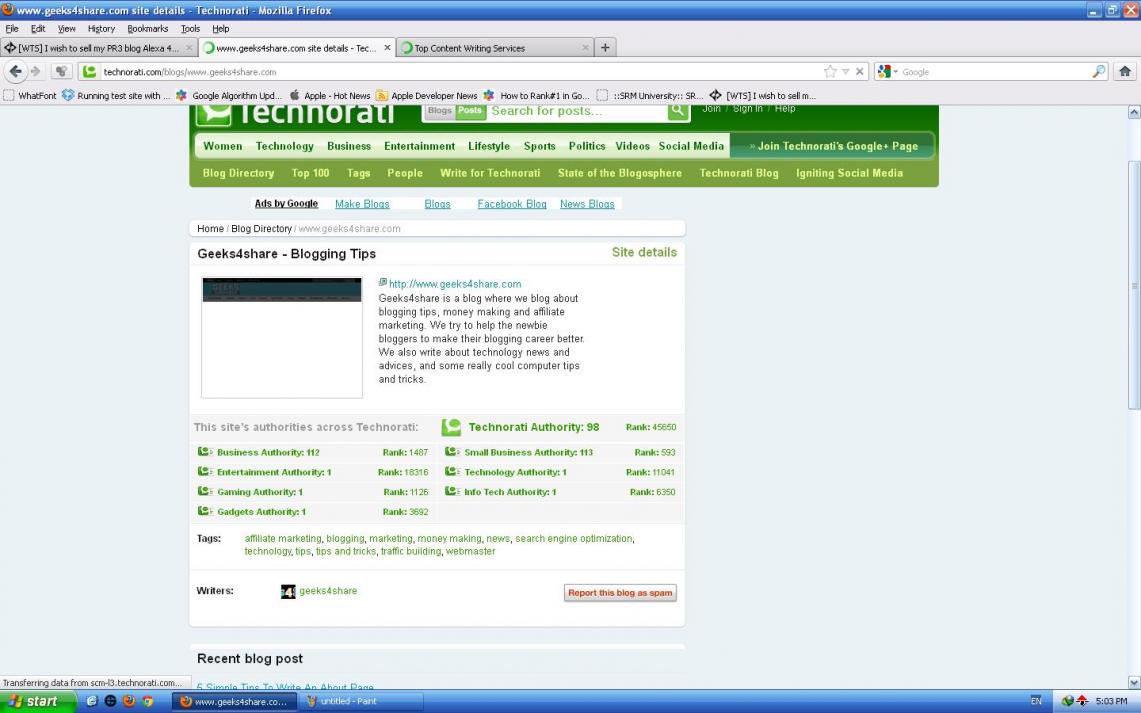Open the Bookmarks menu
Image resolution: width=1141 pixels, height=713 pixels.
click(x=148, y=28)
